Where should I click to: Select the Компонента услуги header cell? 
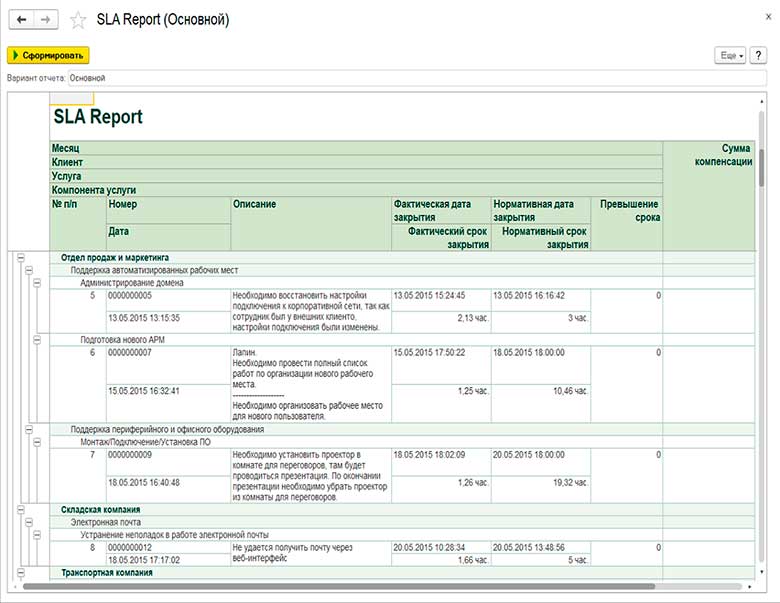(x=356, y=190)
